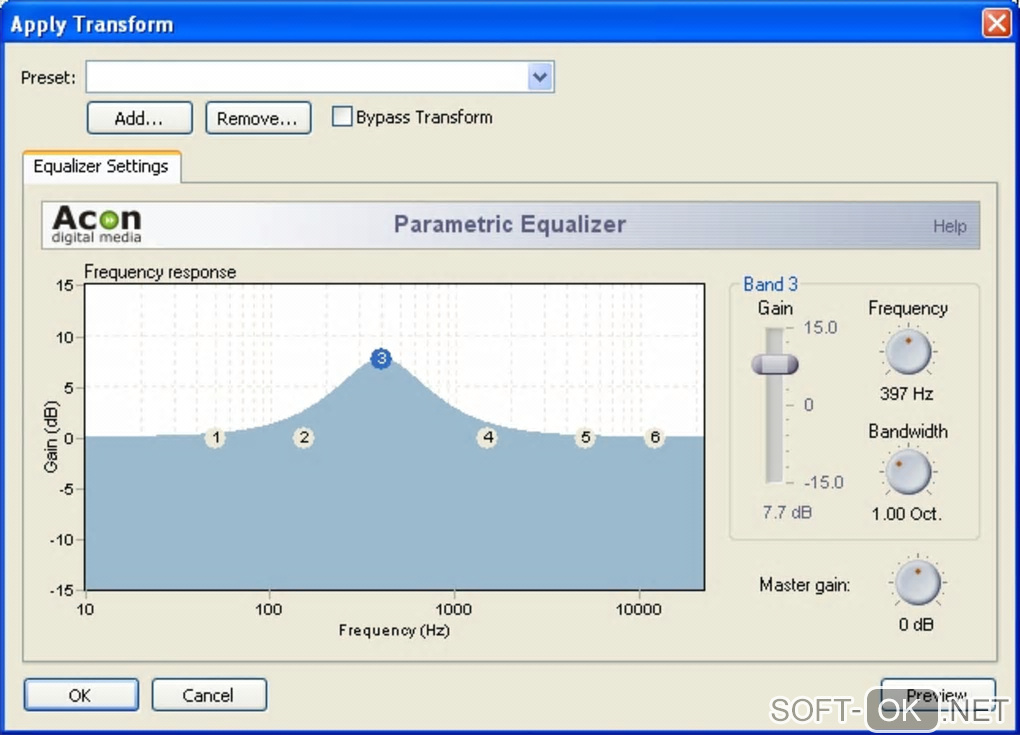Viewport: 1020px width, 735px height.
Task: Click the Master gain knob
Action: point(917,583)
